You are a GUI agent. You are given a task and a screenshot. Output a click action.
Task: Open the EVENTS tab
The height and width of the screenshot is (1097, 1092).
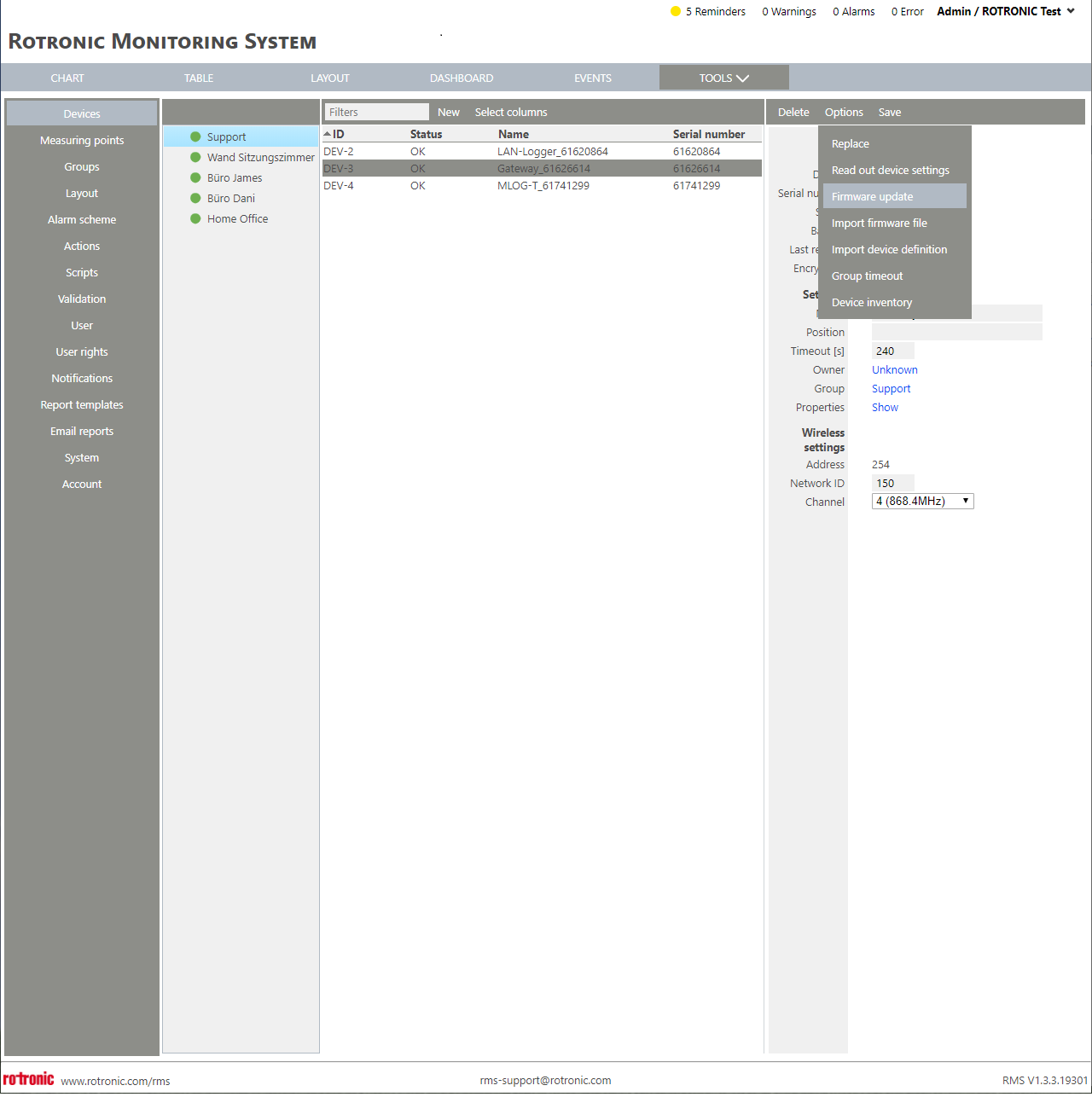pyautogui.click(x=593, y=78)
